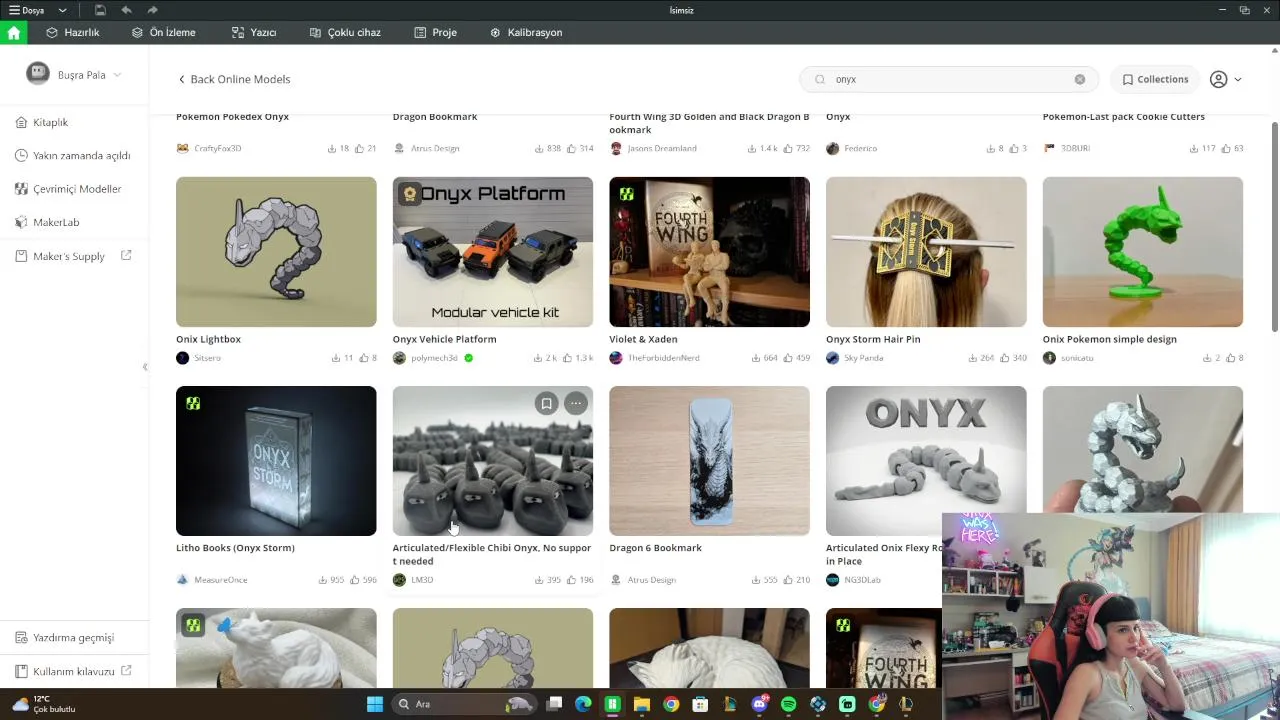Image resolution: width=1280 pixels, height=720 pixels.
Task: Click the redo arrow icon
Action: [x=152, y=10]
